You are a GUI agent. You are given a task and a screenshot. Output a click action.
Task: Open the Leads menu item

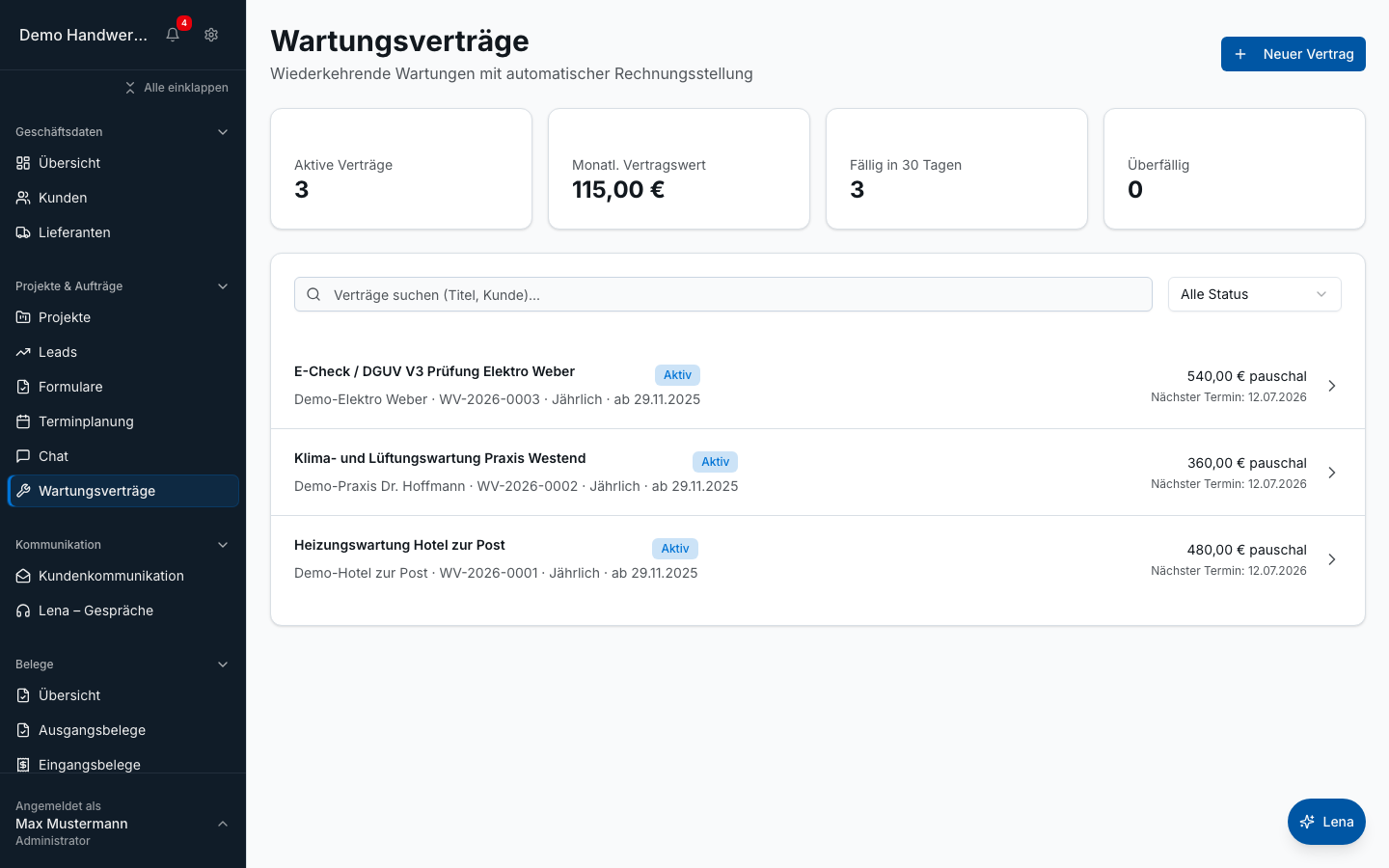(x=123, y=352)
